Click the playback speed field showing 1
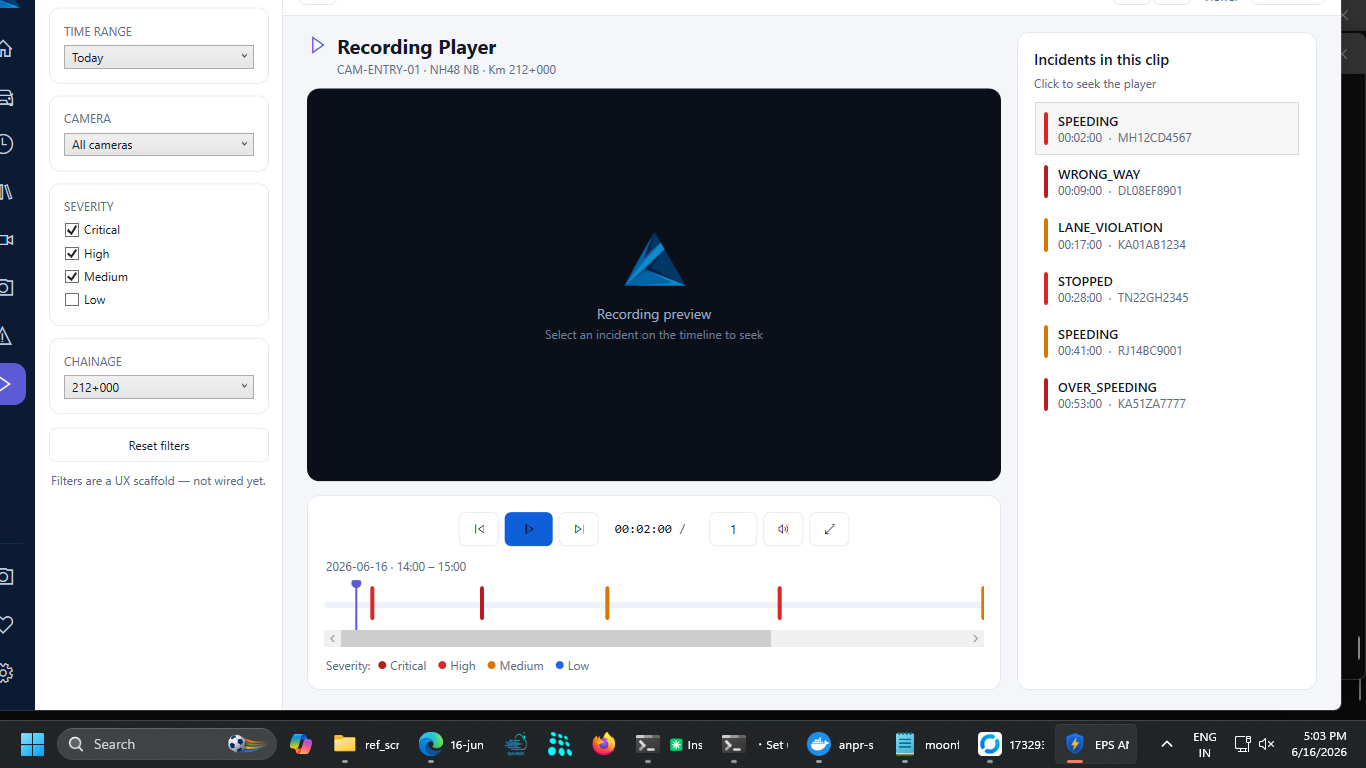 (x=733, y=529)
